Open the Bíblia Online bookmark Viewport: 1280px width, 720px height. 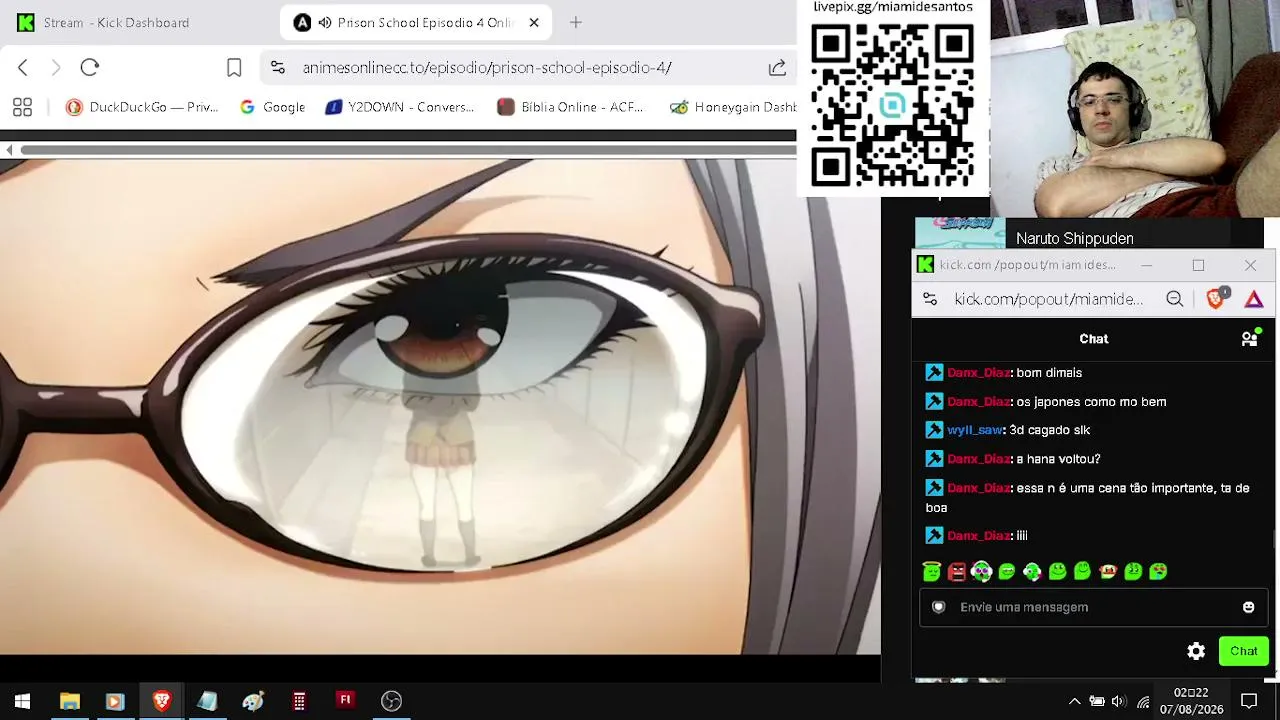click(570, 107)
